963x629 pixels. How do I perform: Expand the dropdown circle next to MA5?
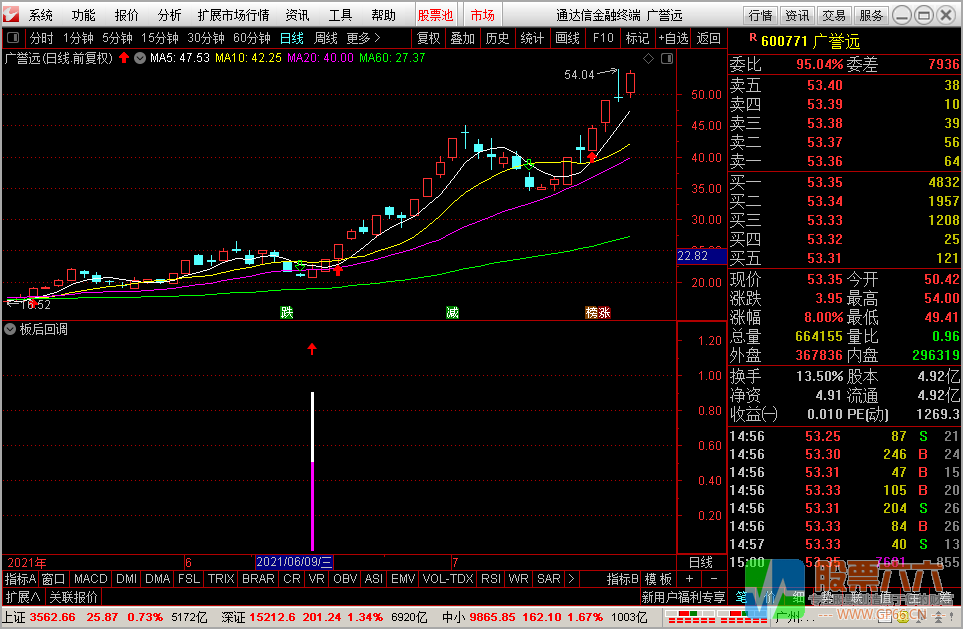[x=140, y=58]
